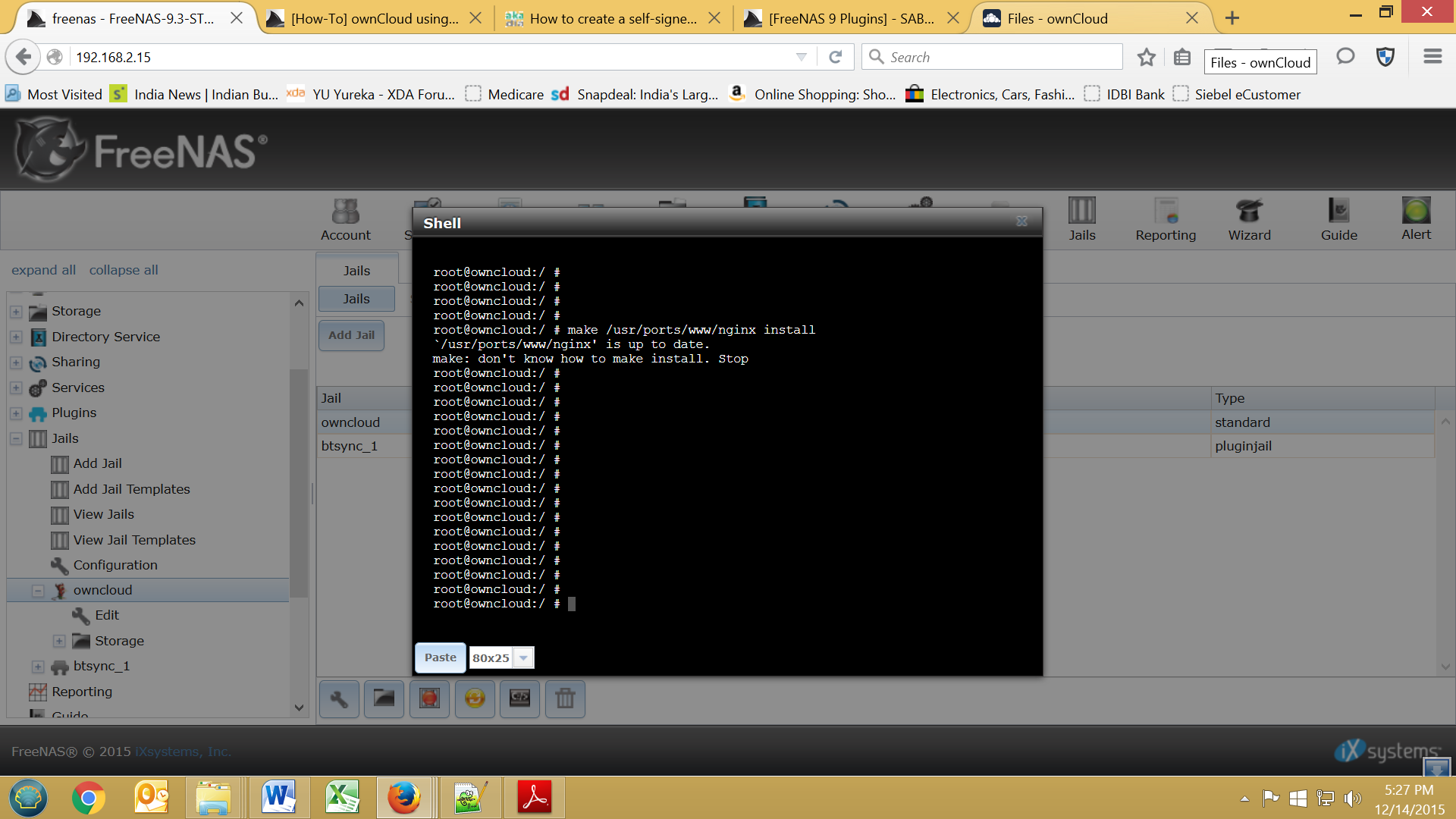1456x819 pixels.
Task: Click the Restart jail icon
Action: click(475, 698)
